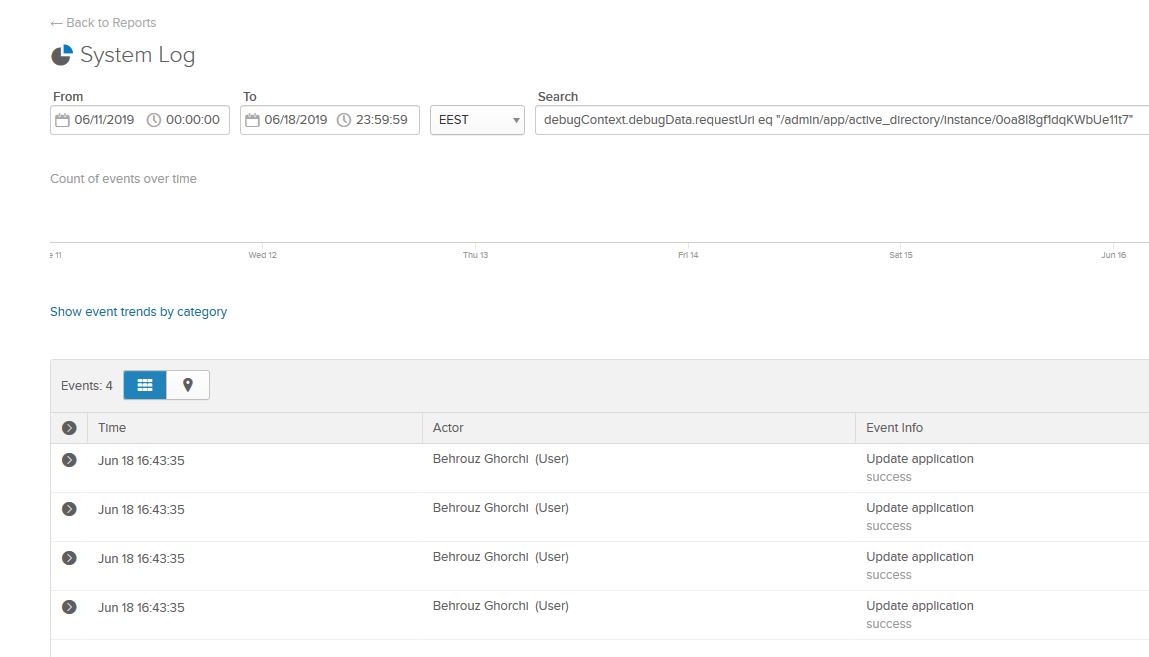
Task: Open the EEST timezone dropdown
Action: coord(477,120)
